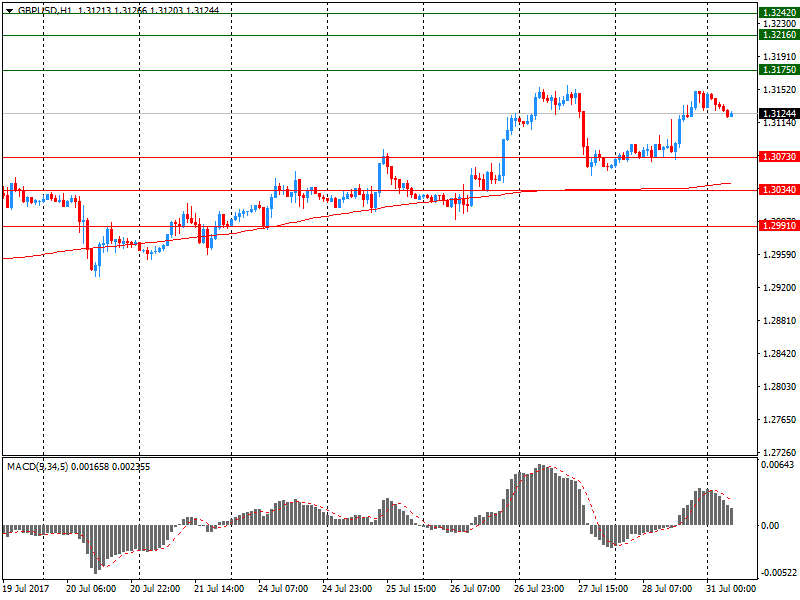The width and height of the screenshot is (800, 600).
Task: Click the MACD(9,34,5) indicator label
Action: click(37, 467)
